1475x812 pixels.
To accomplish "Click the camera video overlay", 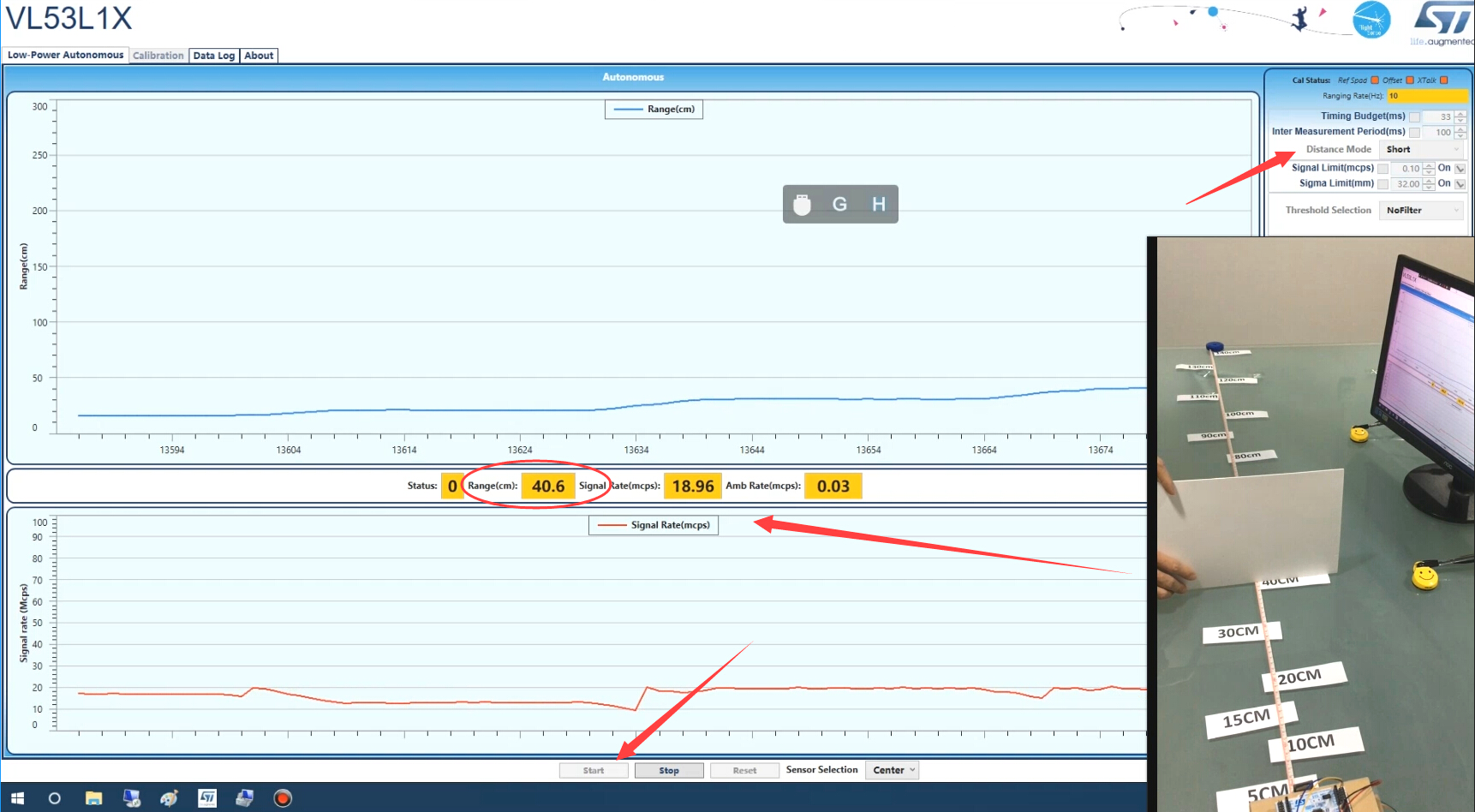I will point(1311,524).
